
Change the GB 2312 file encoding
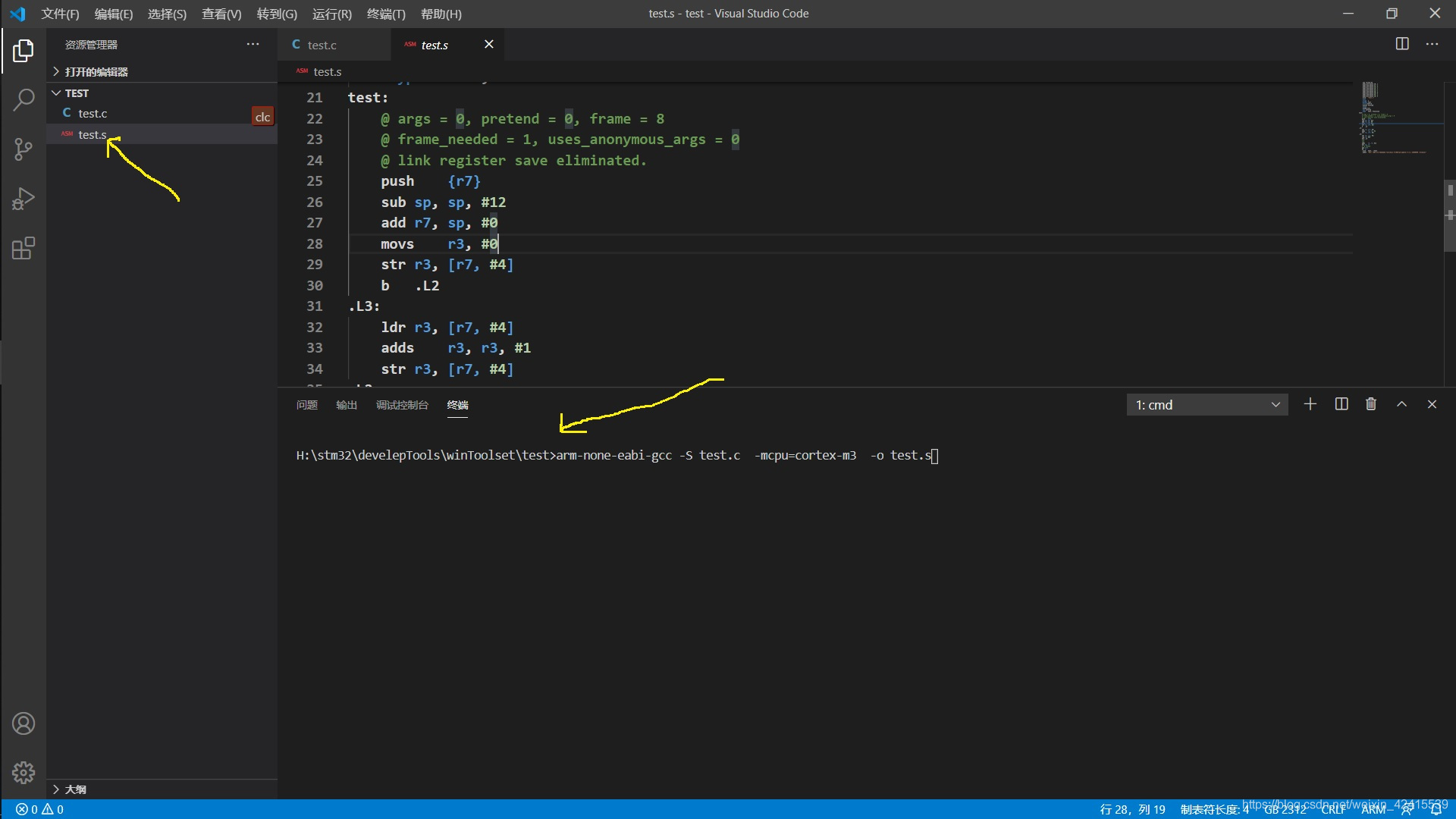pos(1285,809)
